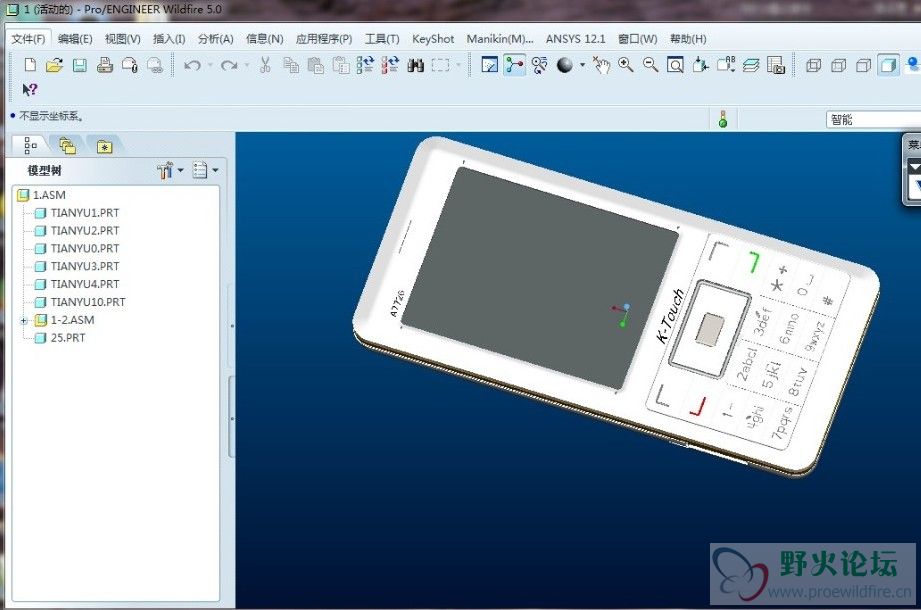Open the 智能 selection filter dropdown
The width and height of the screenshot is (921, 610).
tap(873, 120)
